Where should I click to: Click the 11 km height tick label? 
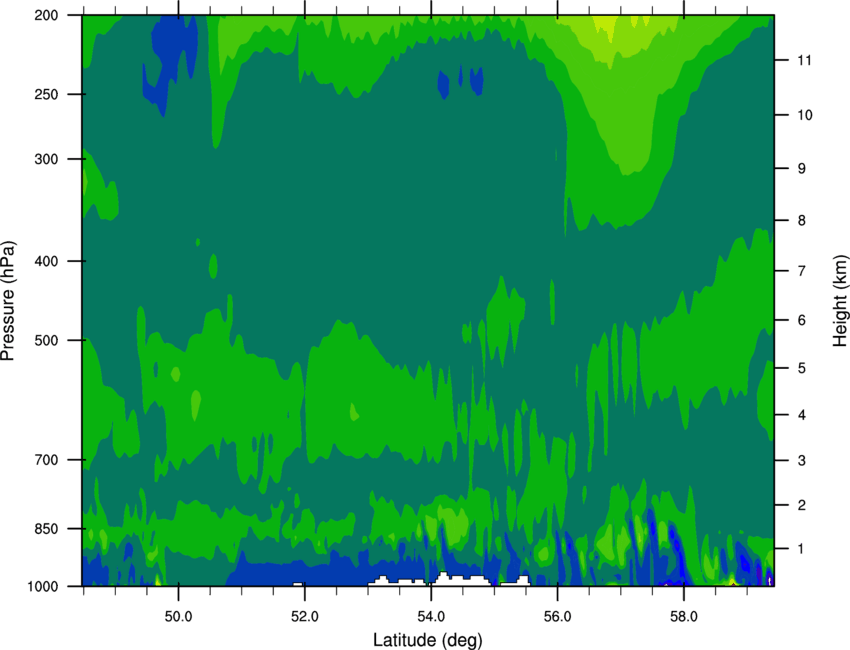(x=804, y=60)
